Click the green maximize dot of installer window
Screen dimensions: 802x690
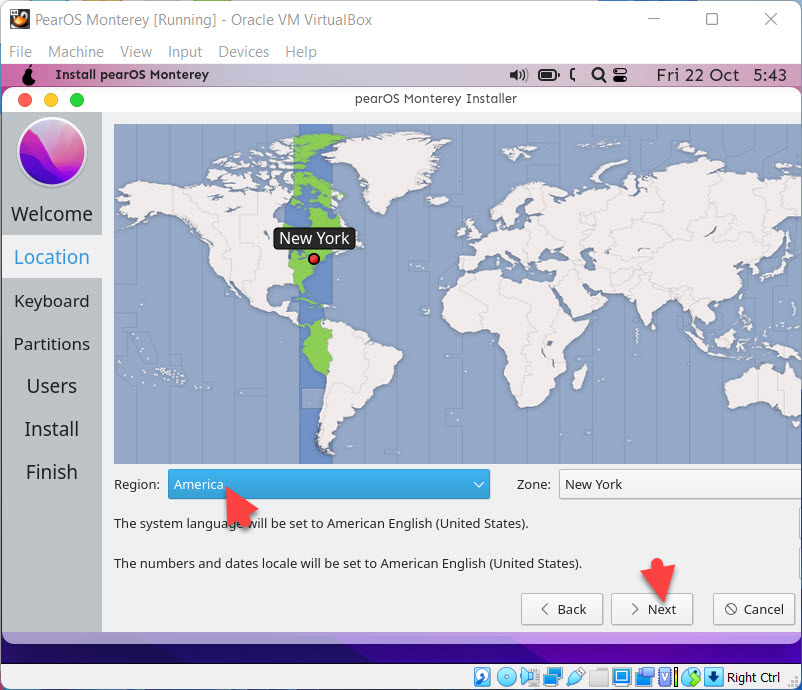[77, 100]
